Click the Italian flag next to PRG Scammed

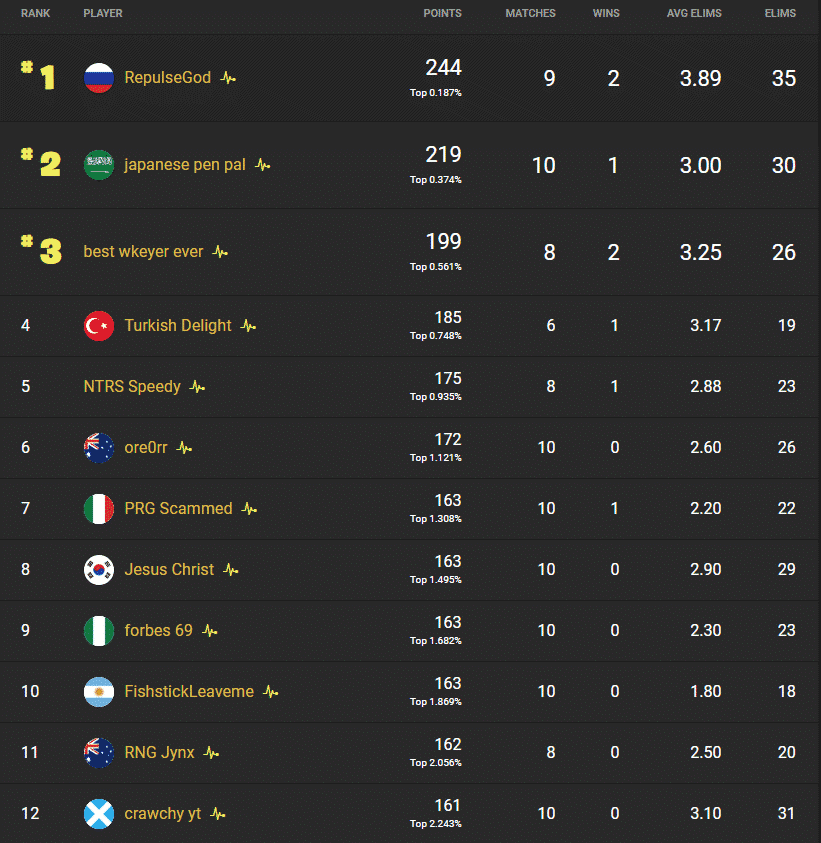click(98, 509)
